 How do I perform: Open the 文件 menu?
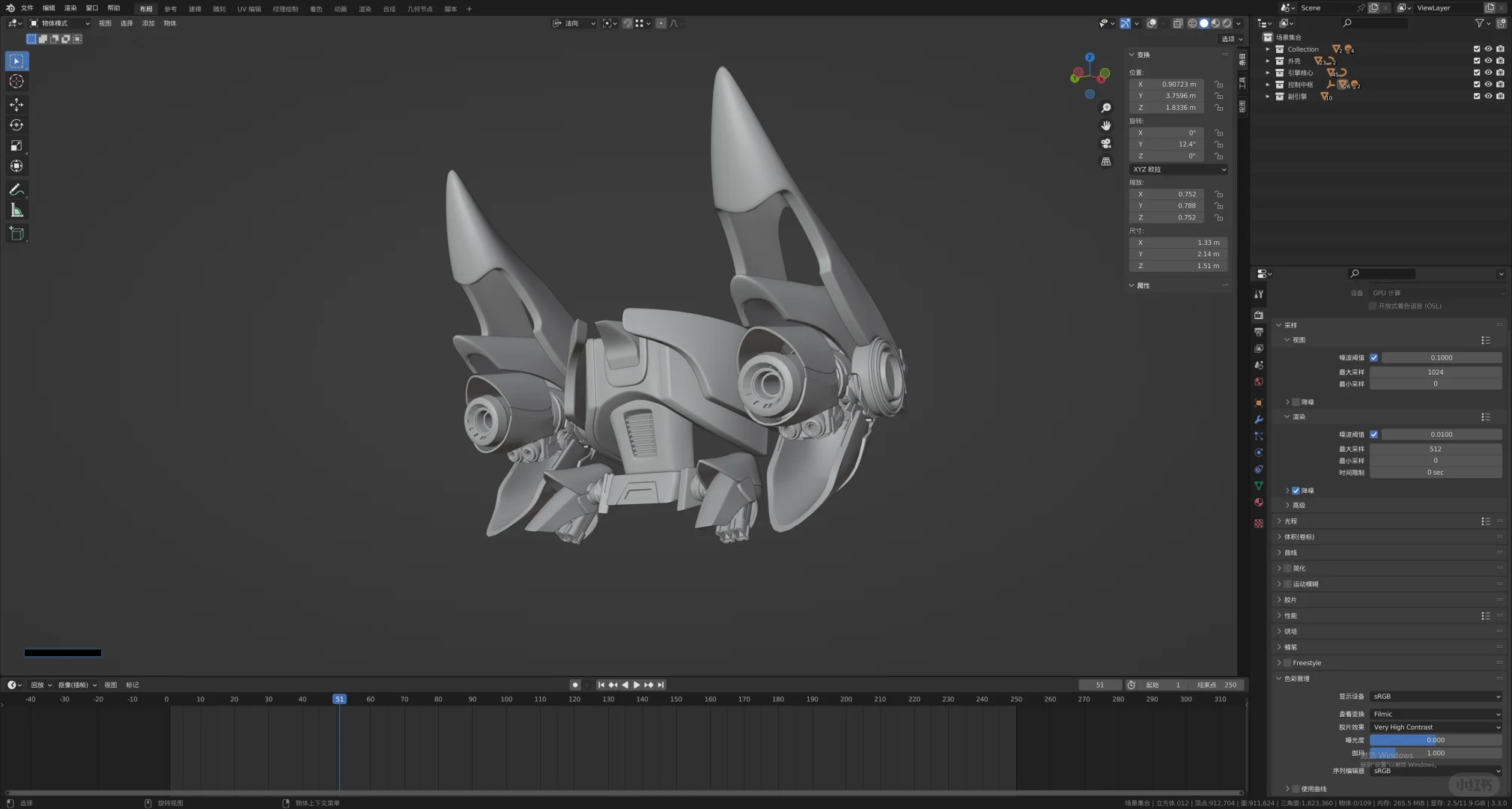[x=27, y=8]
